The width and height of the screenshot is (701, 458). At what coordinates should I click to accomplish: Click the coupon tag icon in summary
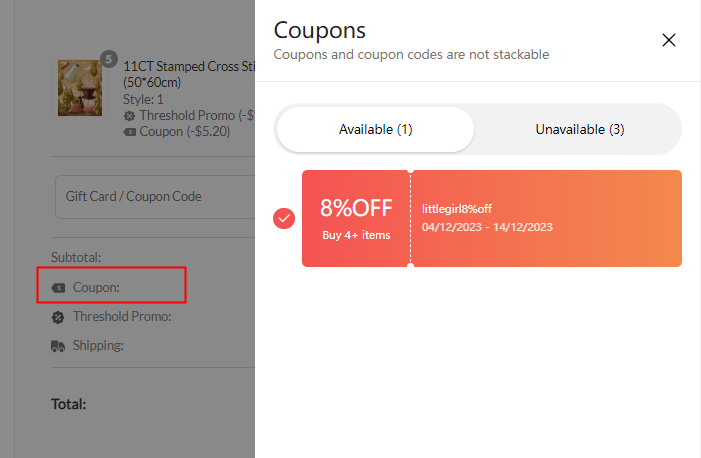(58, 288)
